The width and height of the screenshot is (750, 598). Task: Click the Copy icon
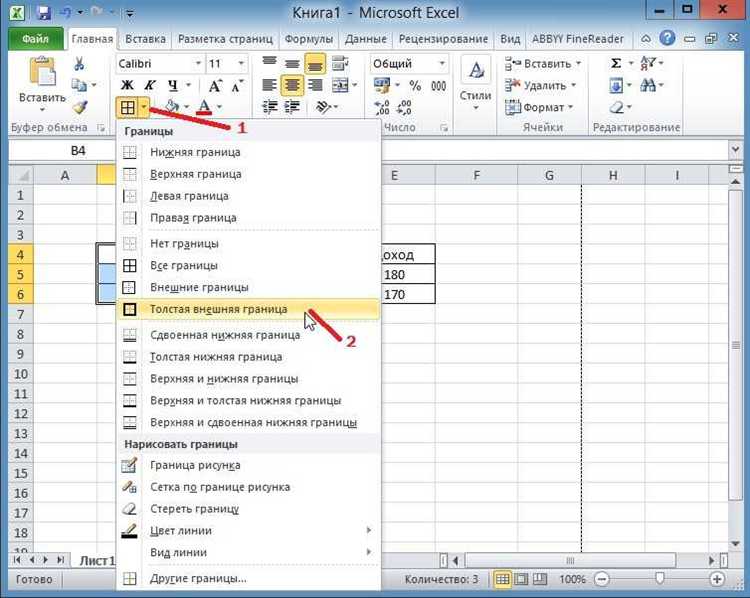pyautogui.click(x=79, y=85)
